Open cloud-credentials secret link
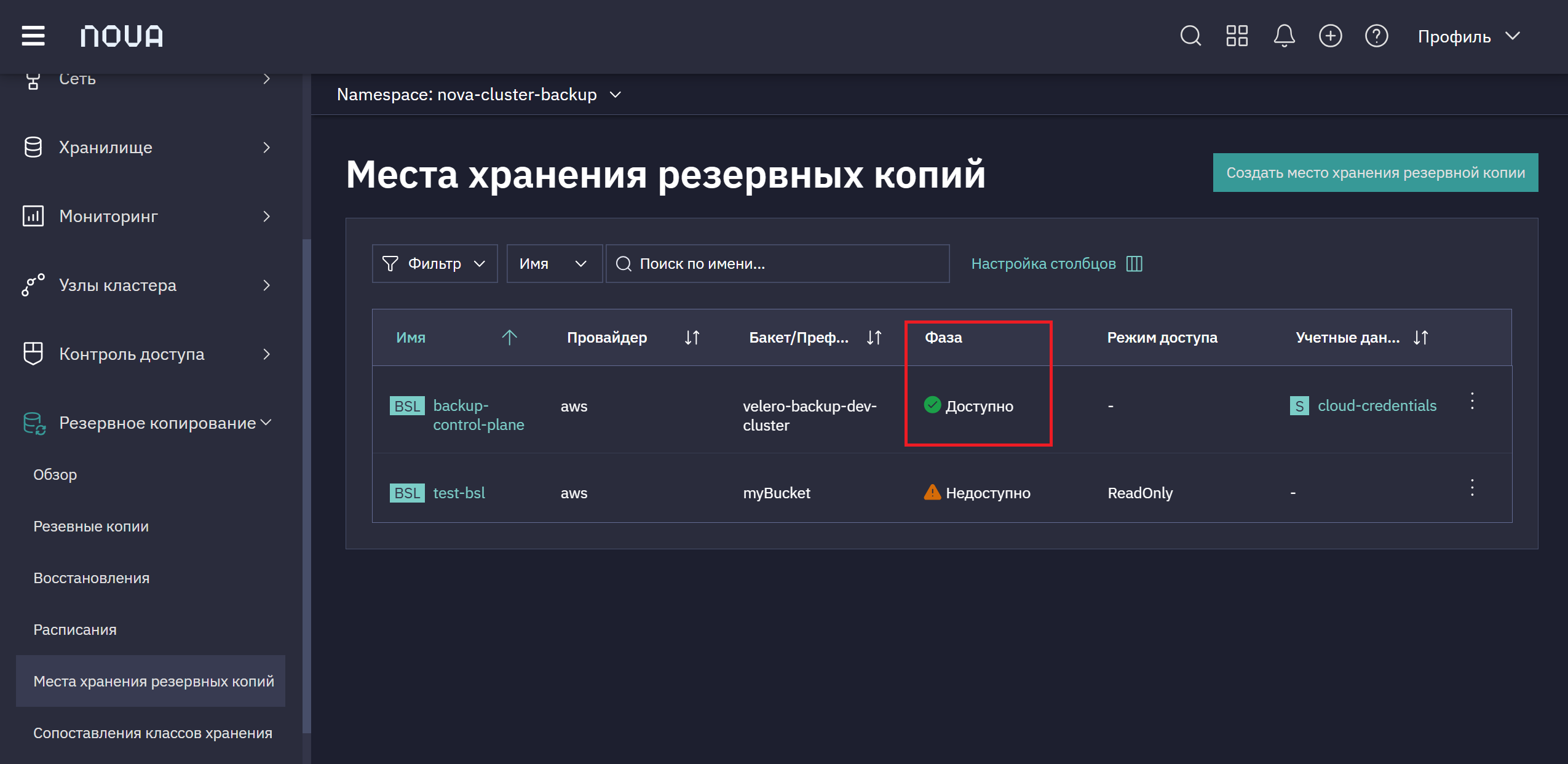This screenshot has width=1568, height=764. coord(1377,406)
